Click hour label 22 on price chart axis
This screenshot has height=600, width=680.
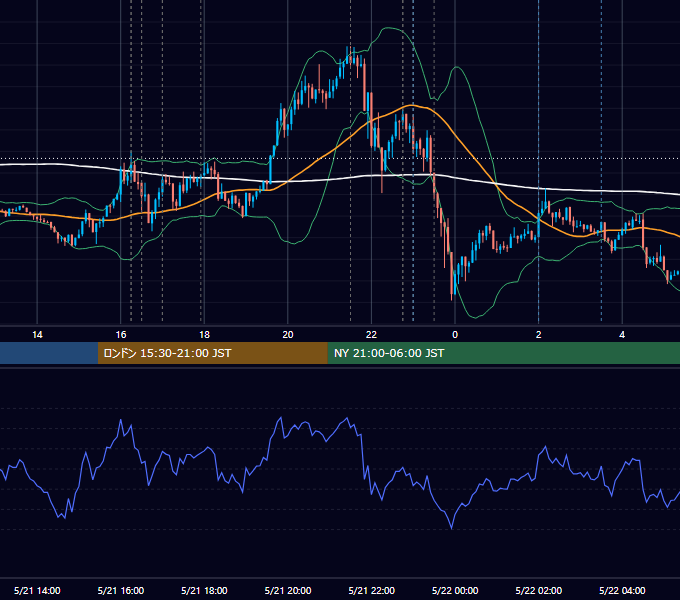click(371, 335)
